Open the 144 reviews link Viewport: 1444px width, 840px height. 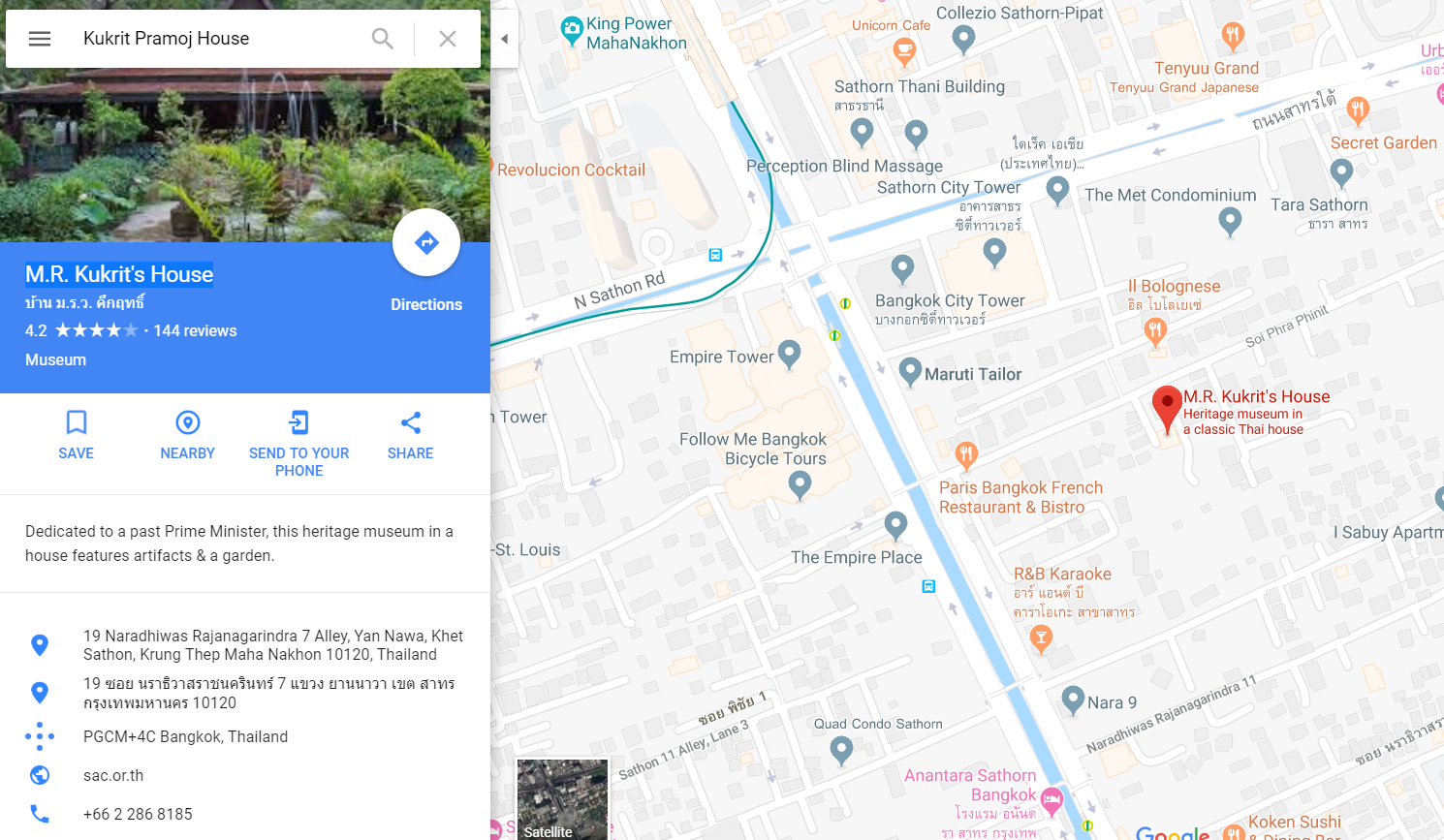click(195, 330)
